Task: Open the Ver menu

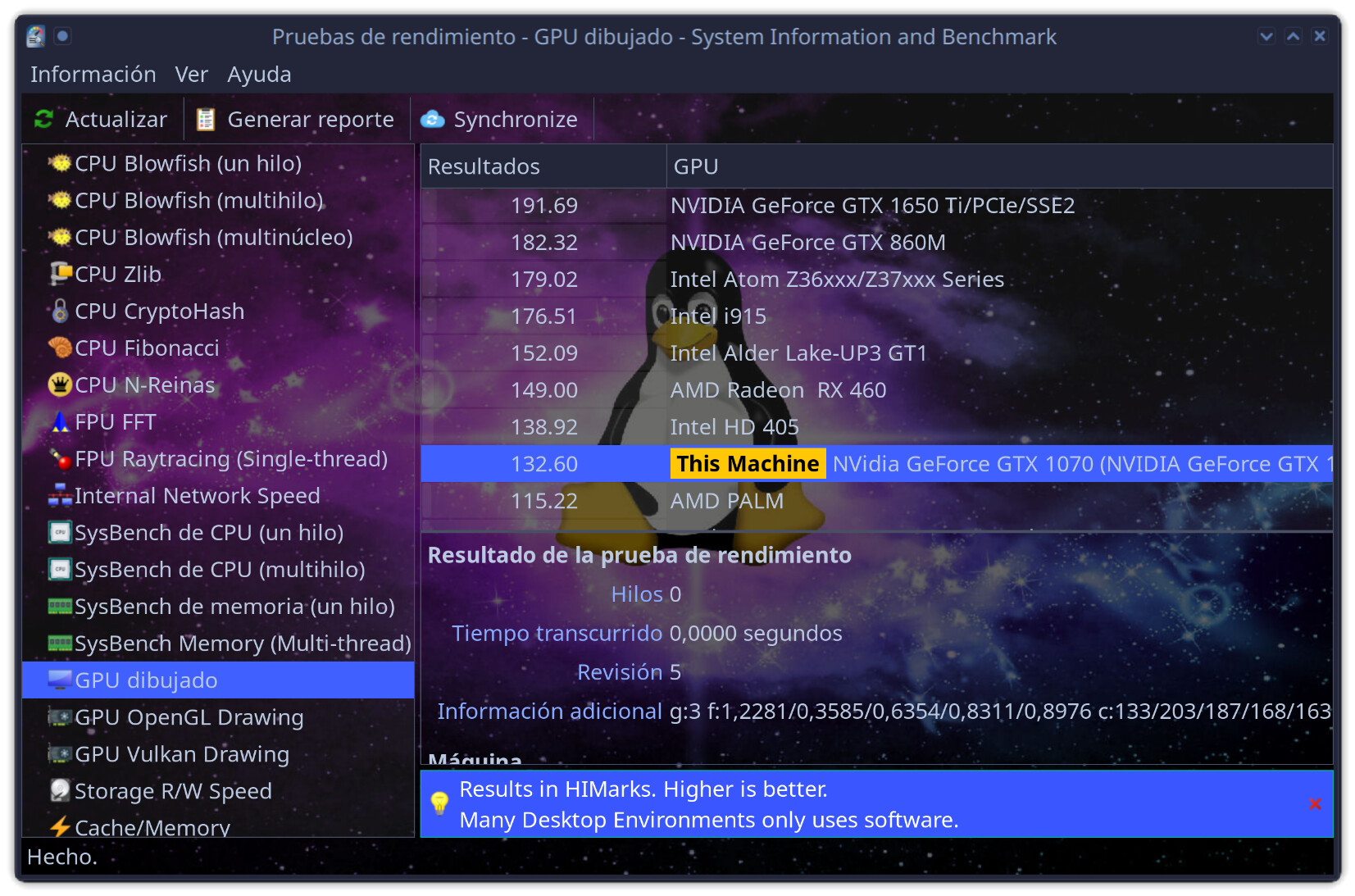Action: point(191,75)
